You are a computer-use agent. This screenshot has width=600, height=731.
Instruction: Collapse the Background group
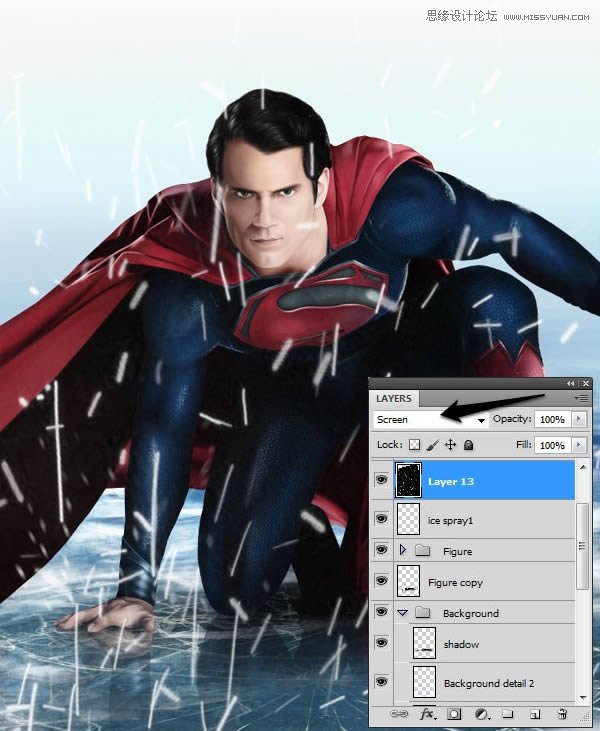[x=403, y=613]
